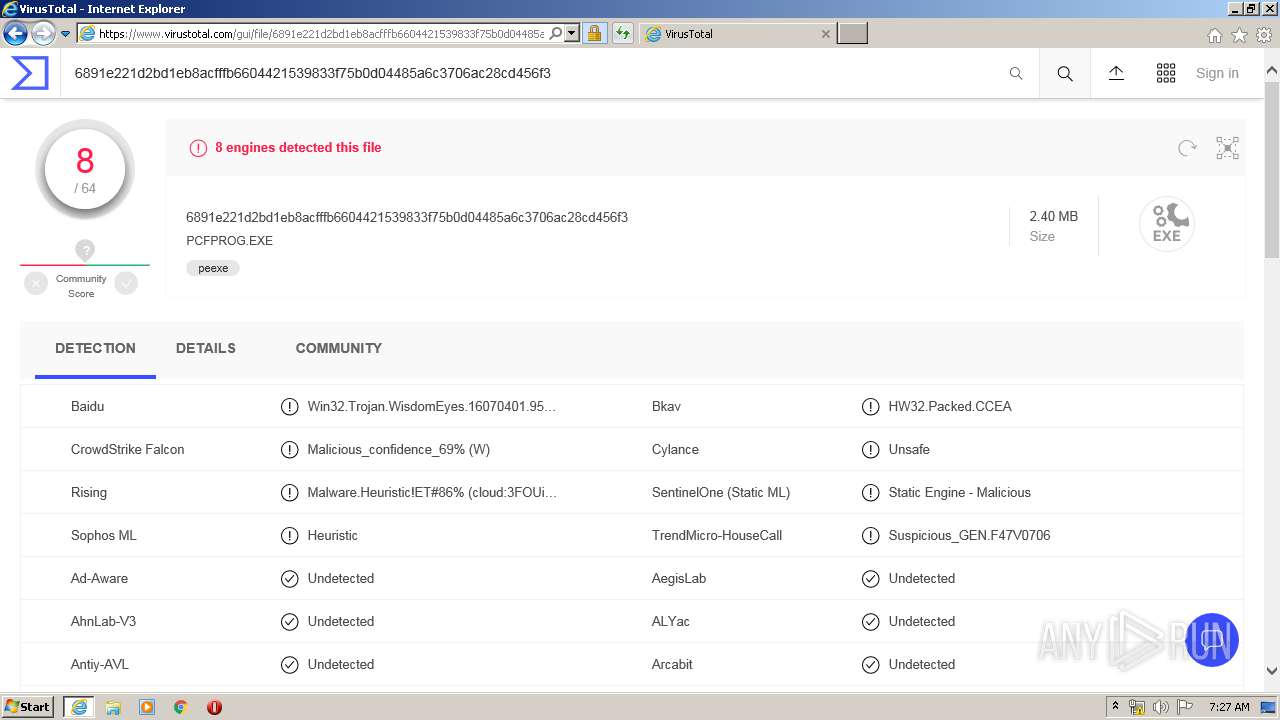Select Static Engine - Malicious text
Viewport: 1280px width, 720px height.
point(959,492)
